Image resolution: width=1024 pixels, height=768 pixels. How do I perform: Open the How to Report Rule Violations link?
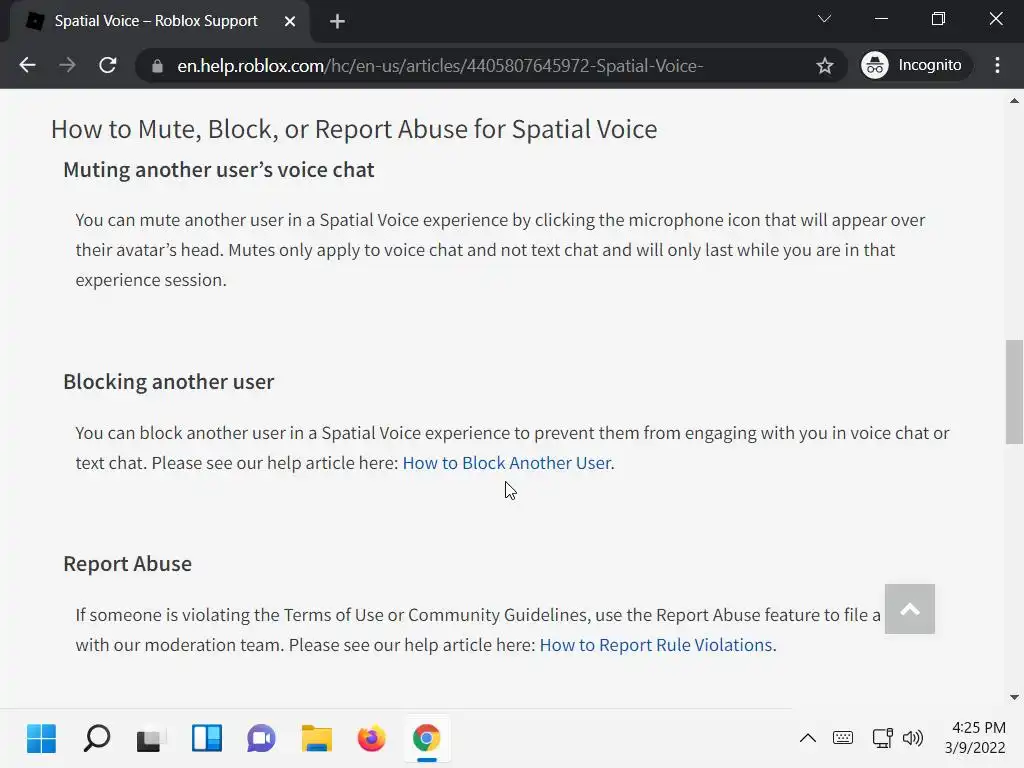click(x=655, y=645)
